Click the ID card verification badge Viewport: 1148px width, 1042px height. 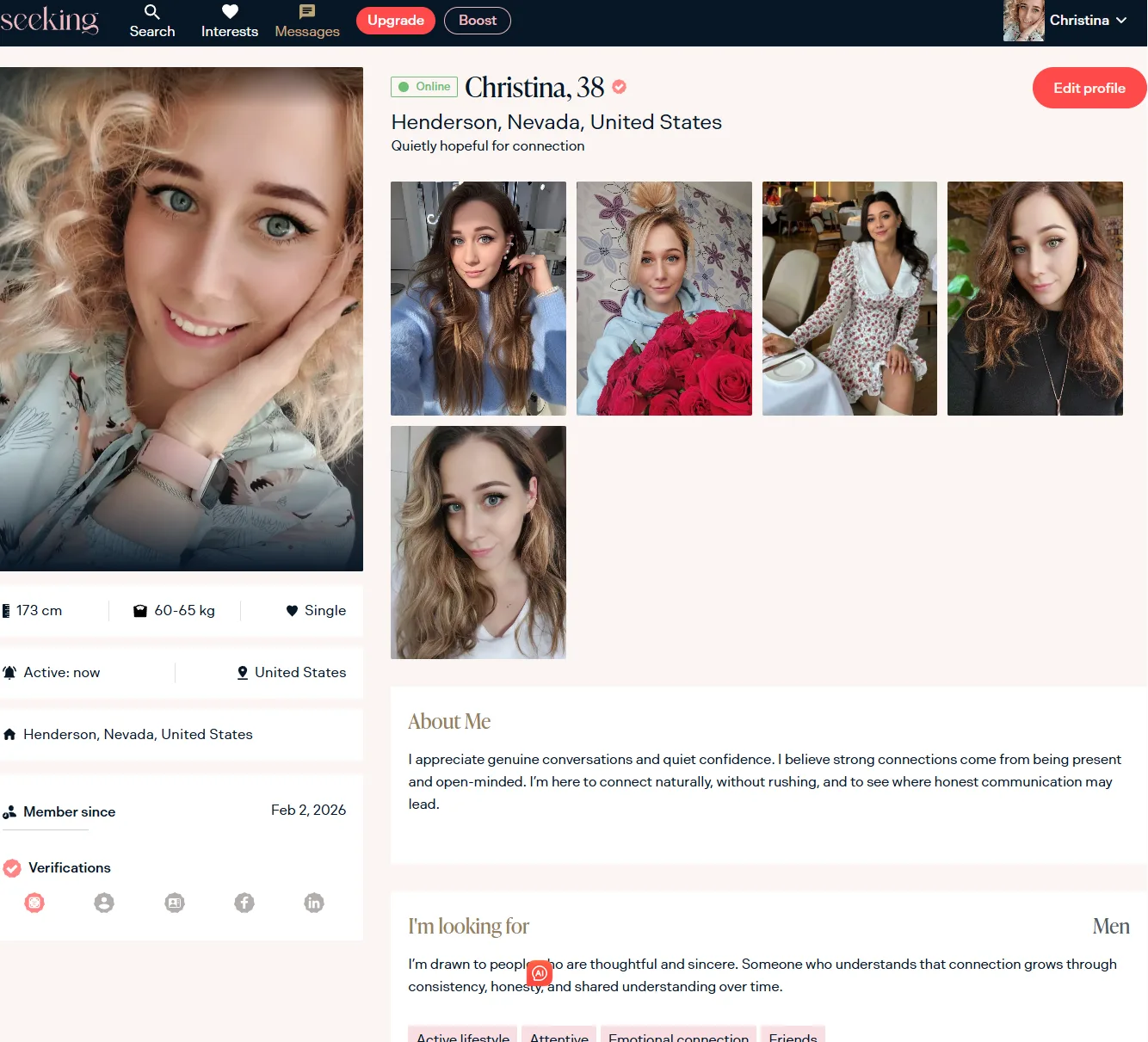[175, 903]
